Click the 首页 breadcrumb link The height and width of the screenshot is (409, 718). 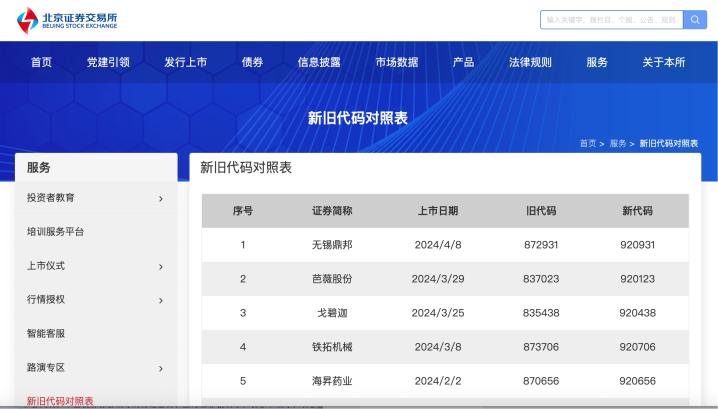point(587,143)
